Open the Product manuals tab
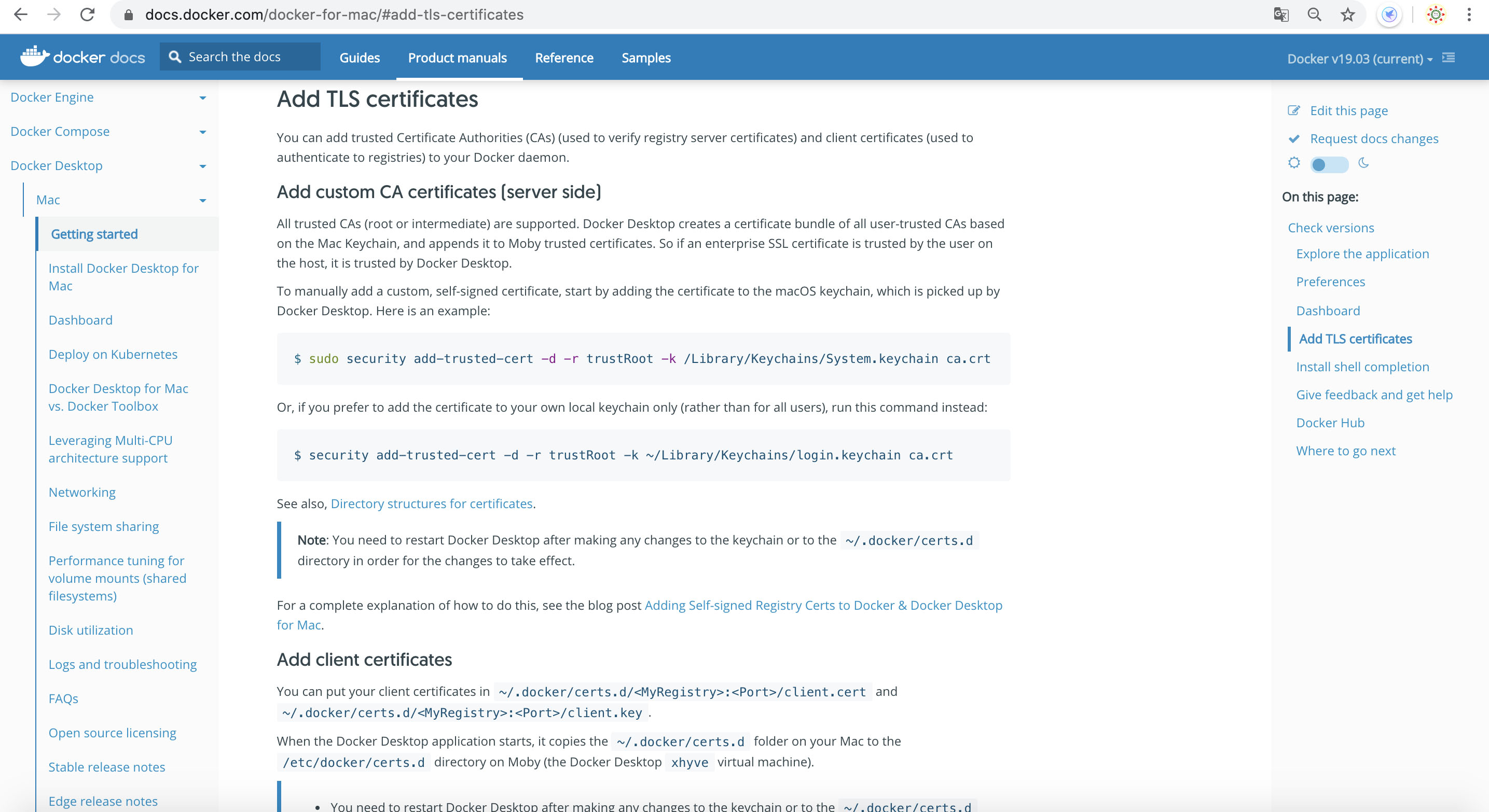 (457, 58)
